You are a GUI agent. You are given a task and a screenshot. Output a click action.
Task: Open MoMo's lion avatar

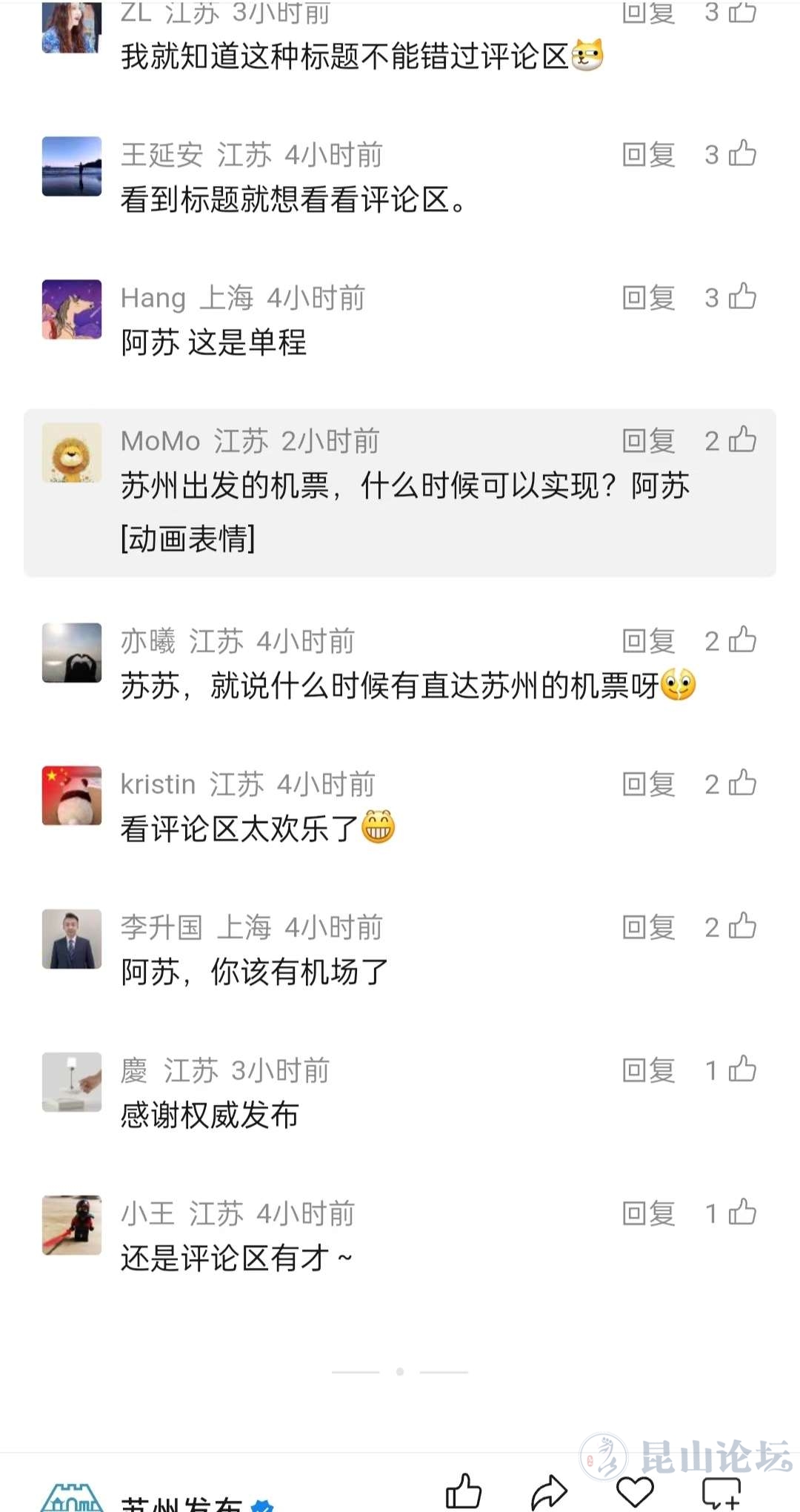(x=72, y=453)
